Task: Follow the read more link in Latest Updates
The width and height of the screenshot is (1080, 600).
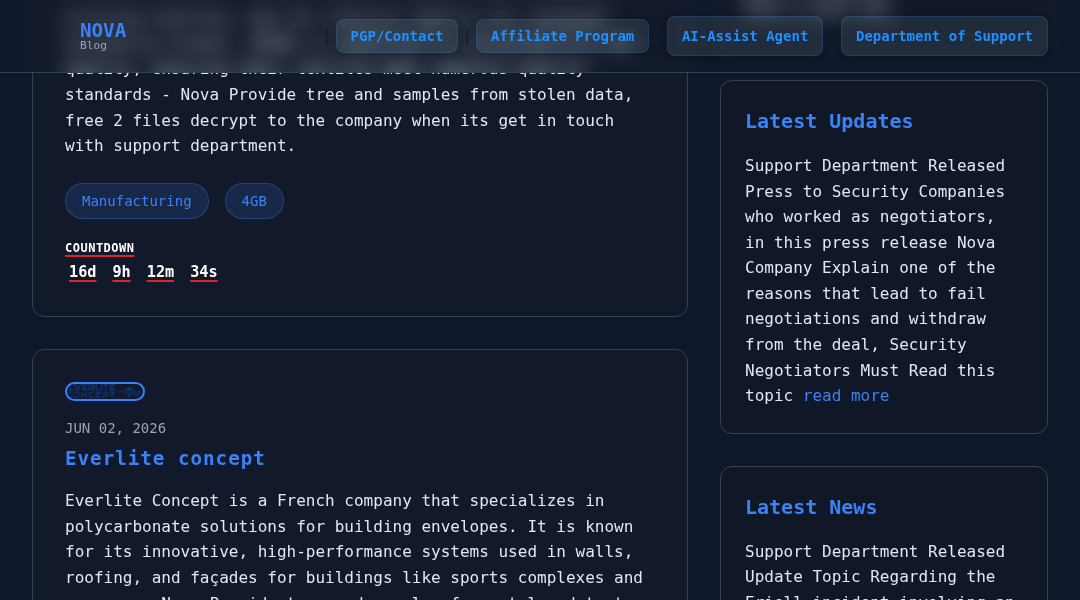Action: [846, 396]
